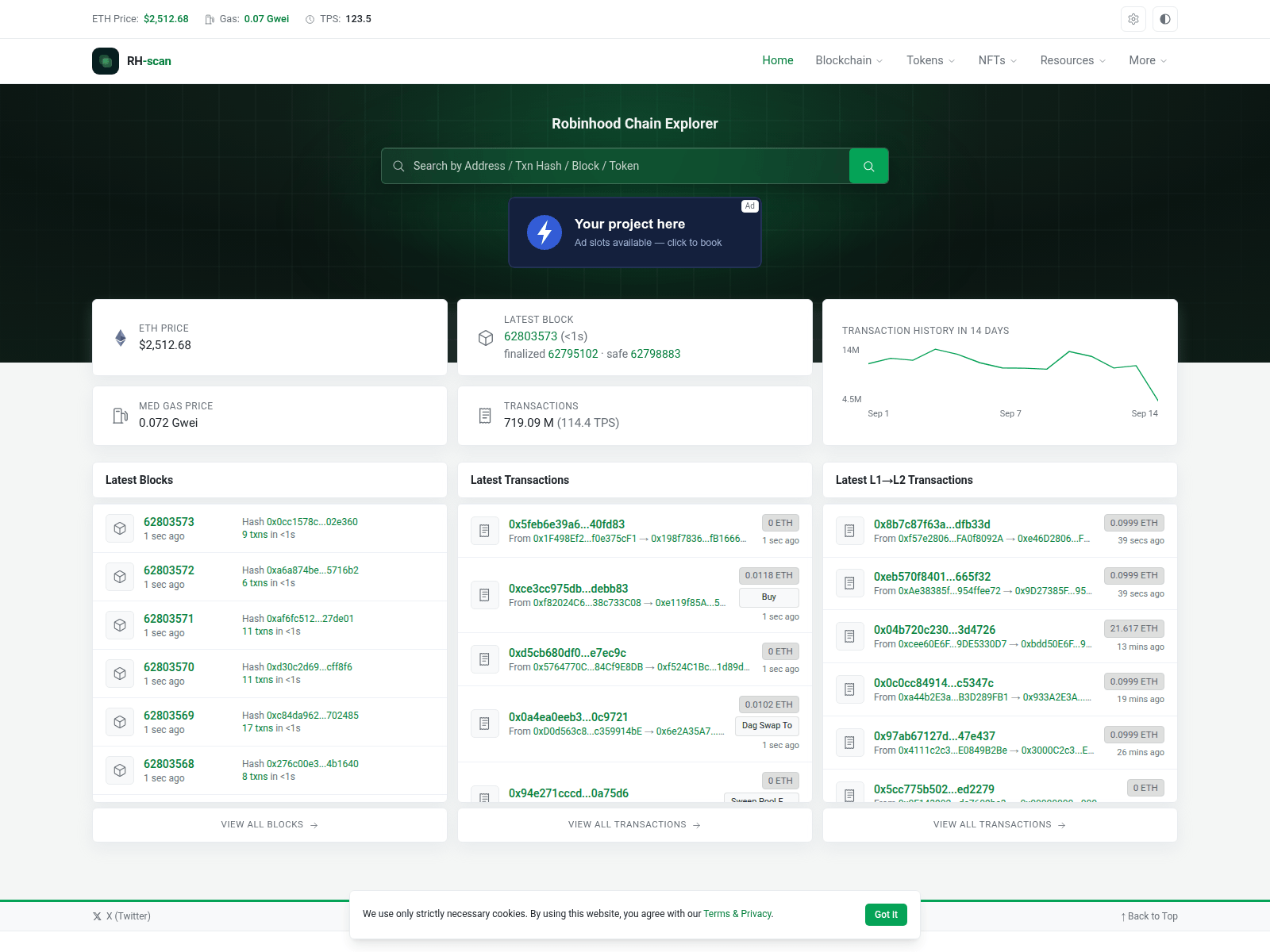Viewport: 1270px width, 952px height.
Task: Click the receipt icon for L1→L2 txn 0x8b7c87f63a...dfb33d
Action: [849, 531]
